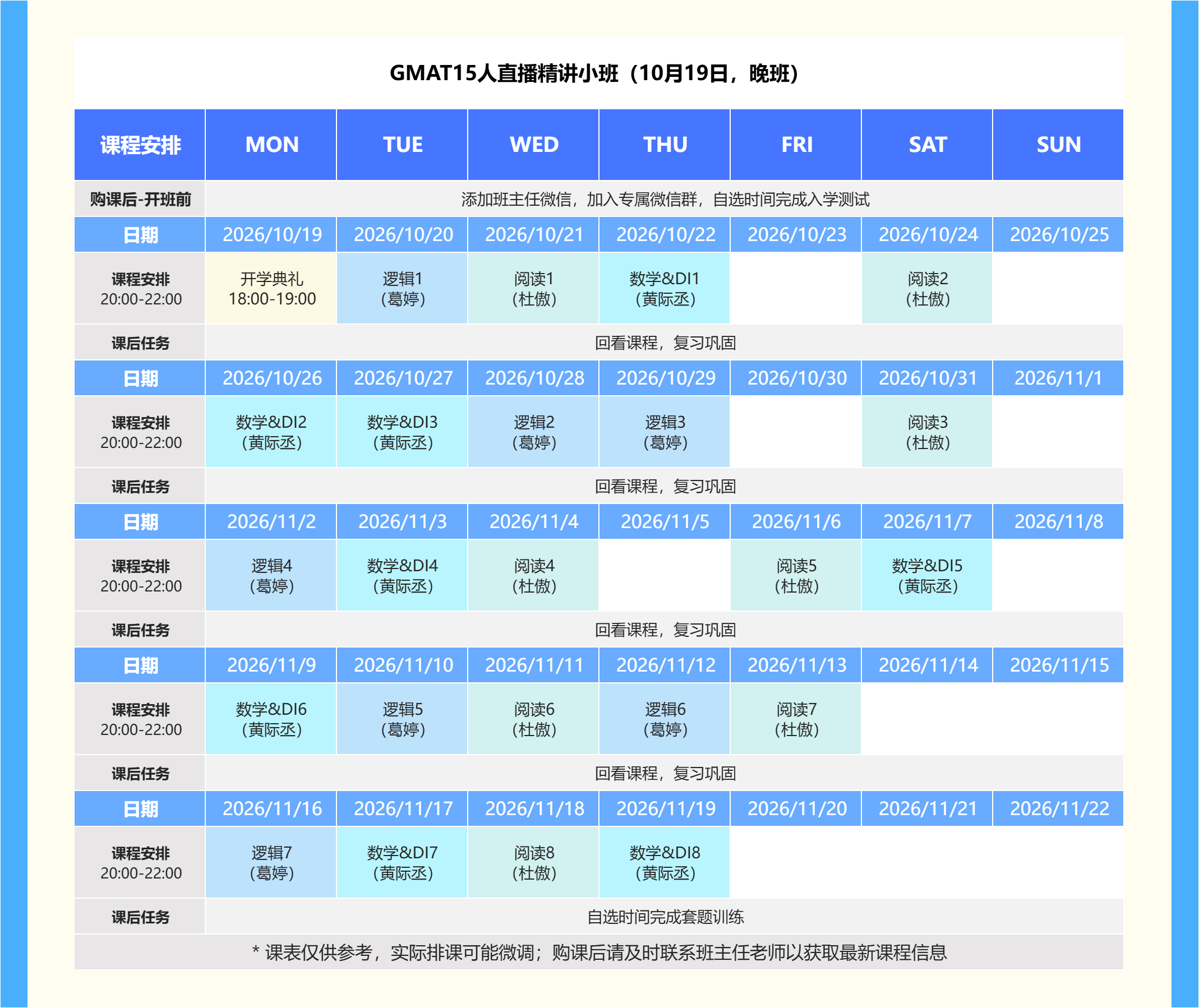Select the "阅读1（杜傲）" class cell

pos(533,288)
